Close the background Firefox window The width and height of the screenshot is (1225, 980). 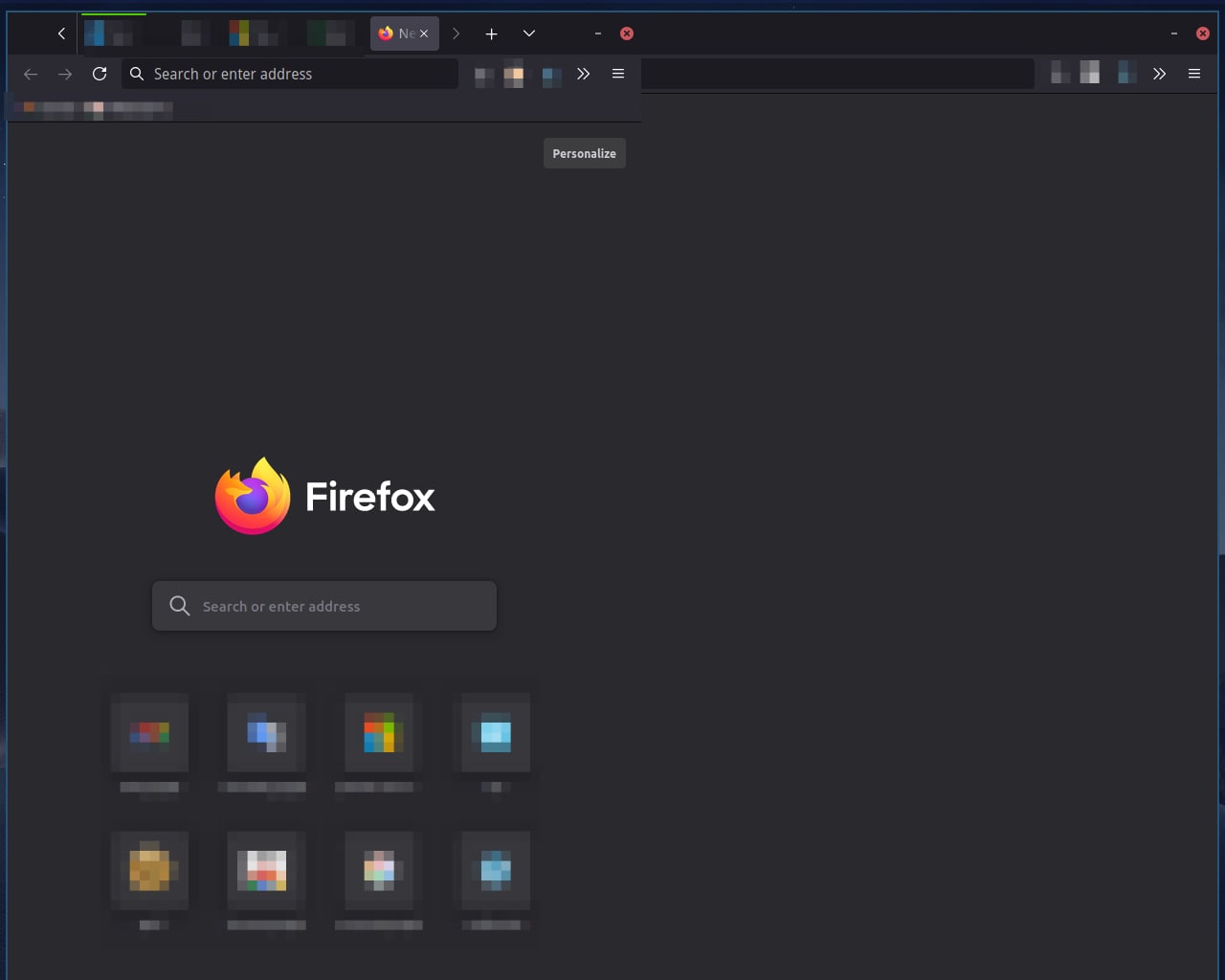[x=1203, y=33]
